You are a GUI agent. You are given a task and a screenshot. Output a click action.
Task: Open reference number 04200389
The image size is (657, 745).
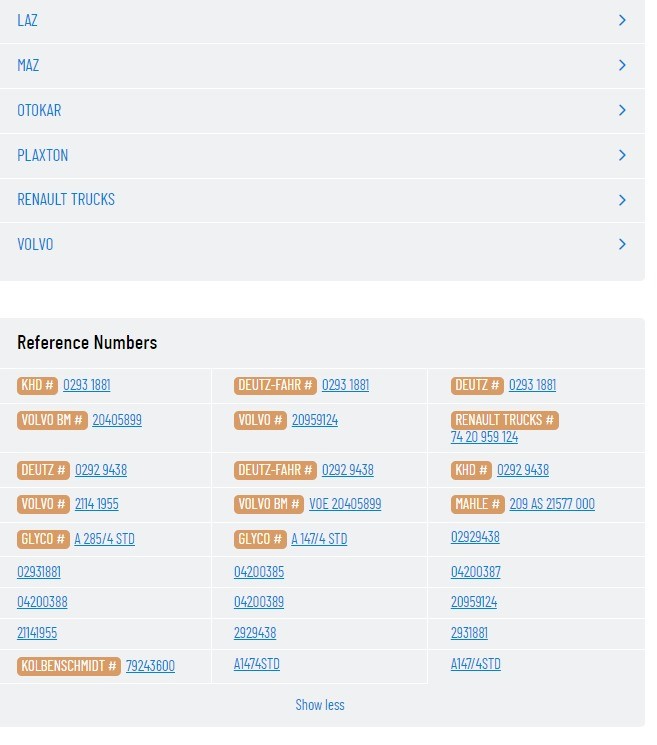[x=259, y=602]
